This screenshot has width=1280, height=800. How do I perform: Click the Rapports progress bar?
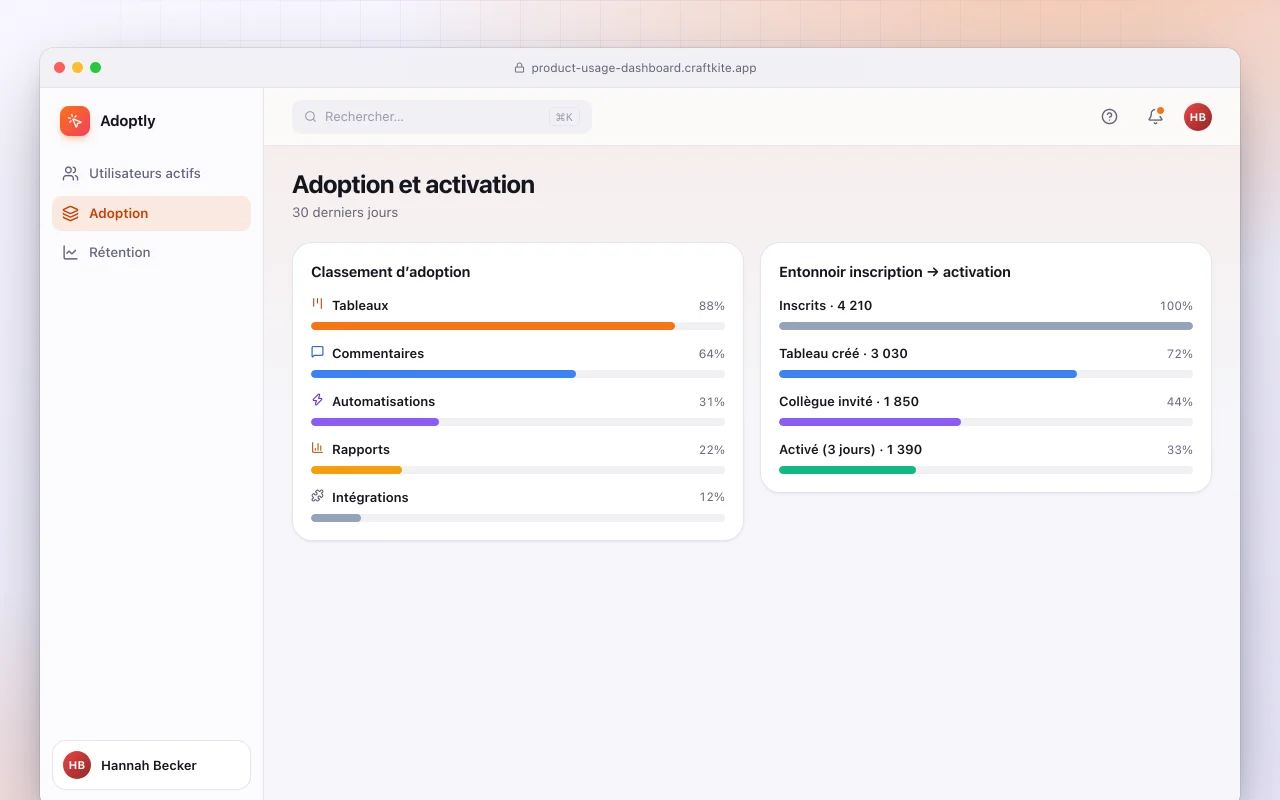tap(356, 470)
